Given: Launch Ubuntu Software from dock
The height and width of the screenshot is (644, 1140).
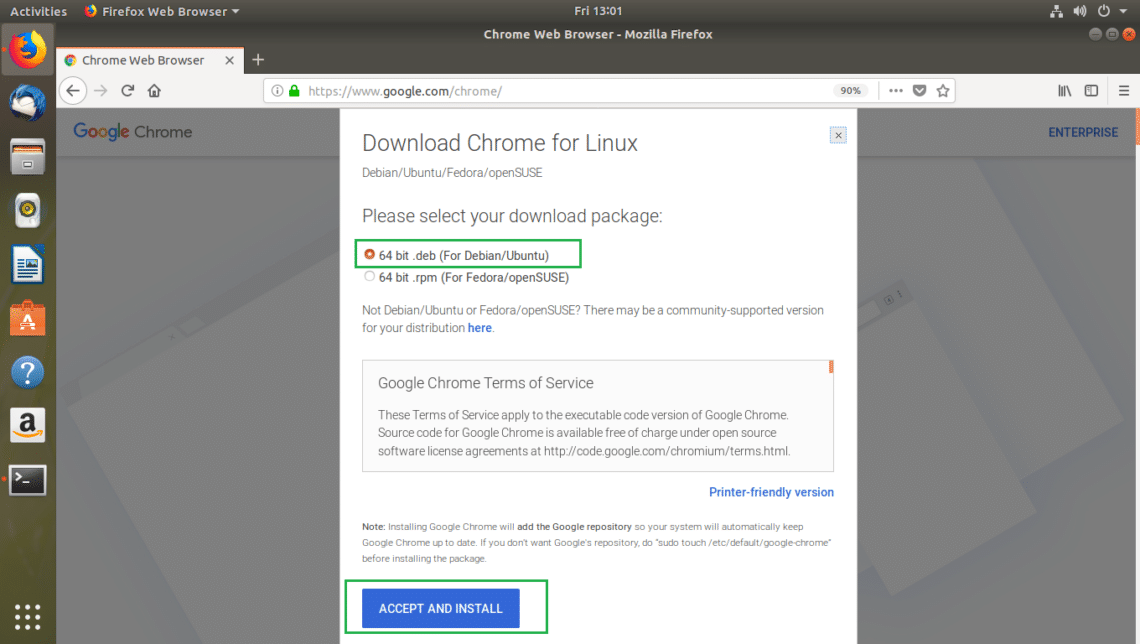Looking at the screenshot, I should point(28,319).
